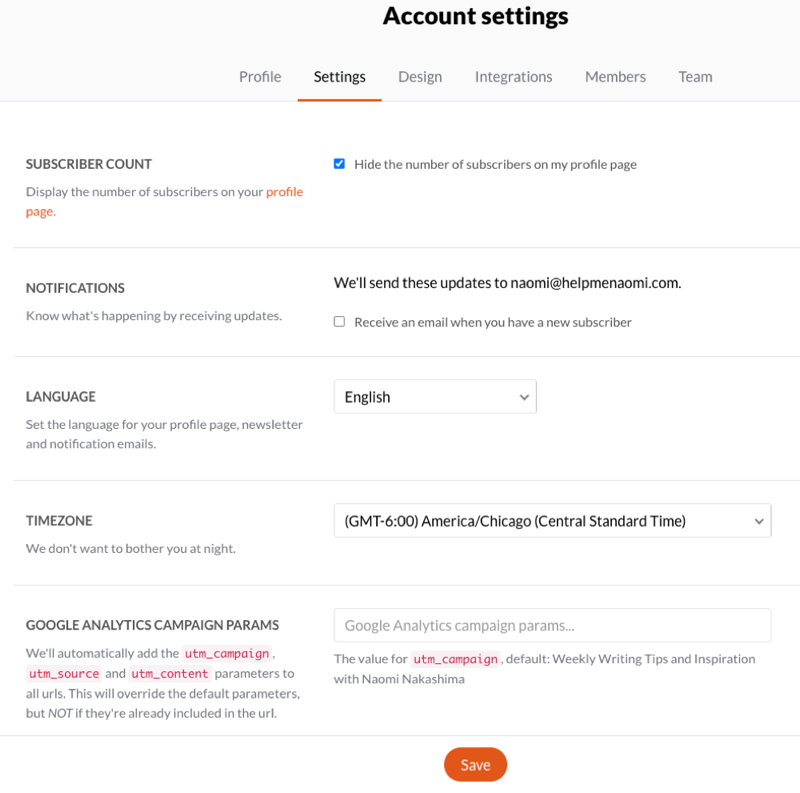Click the Account settings heading

pyautogui.click(x=475, y=16)
